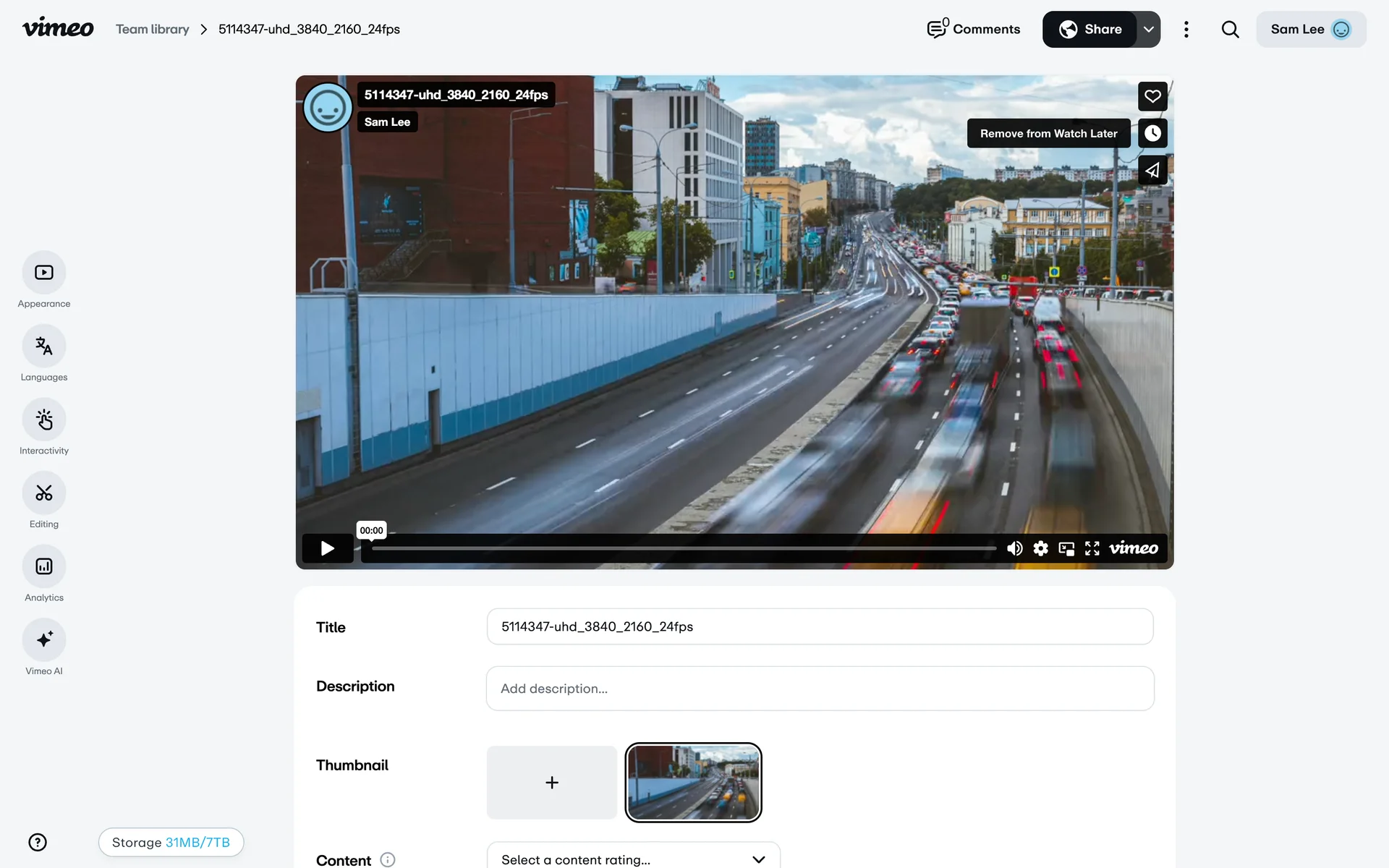The height and width of the screenshot is (868, 1389).
Task: Open the player settings gear
Action: tap(1040, 548)
